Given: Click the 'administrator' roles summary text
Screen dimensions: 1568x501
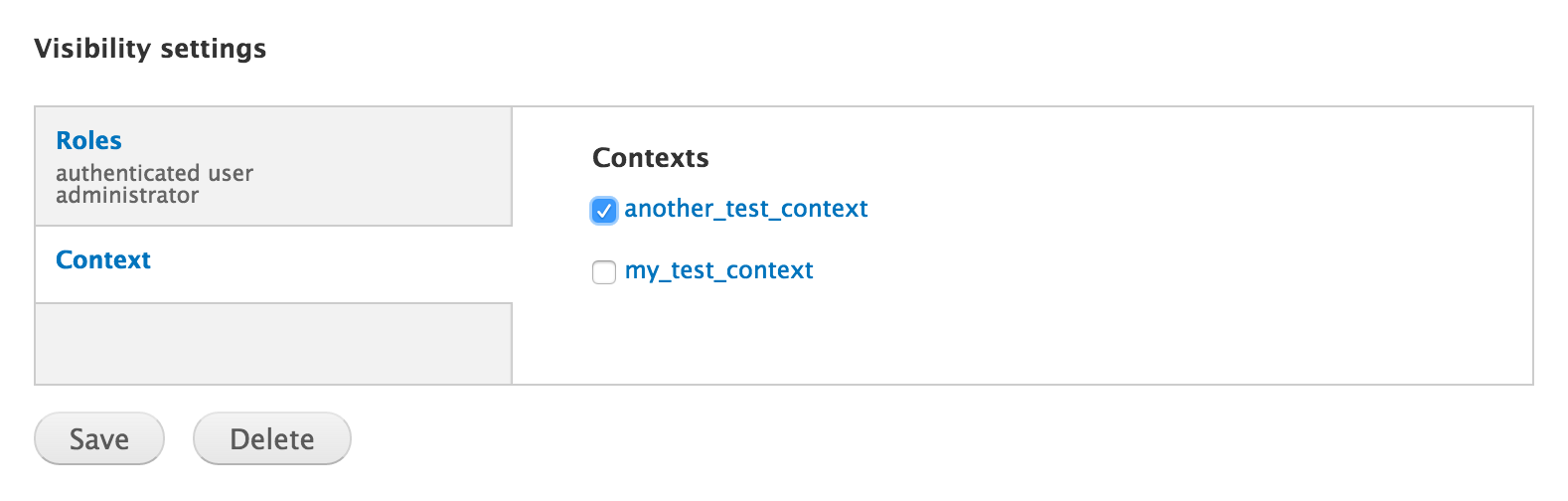Looking at the screenshot, I should point(127,196).
